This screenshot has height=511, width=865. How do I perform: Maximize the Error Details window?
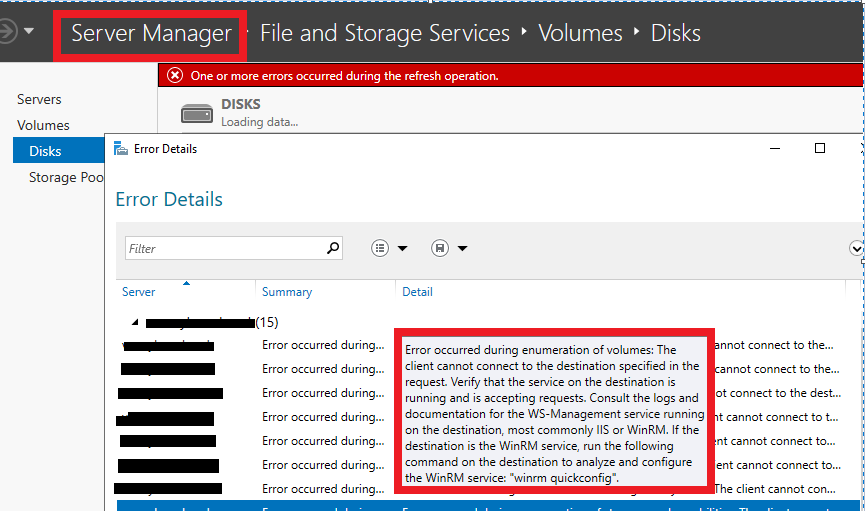coord(820,148)
